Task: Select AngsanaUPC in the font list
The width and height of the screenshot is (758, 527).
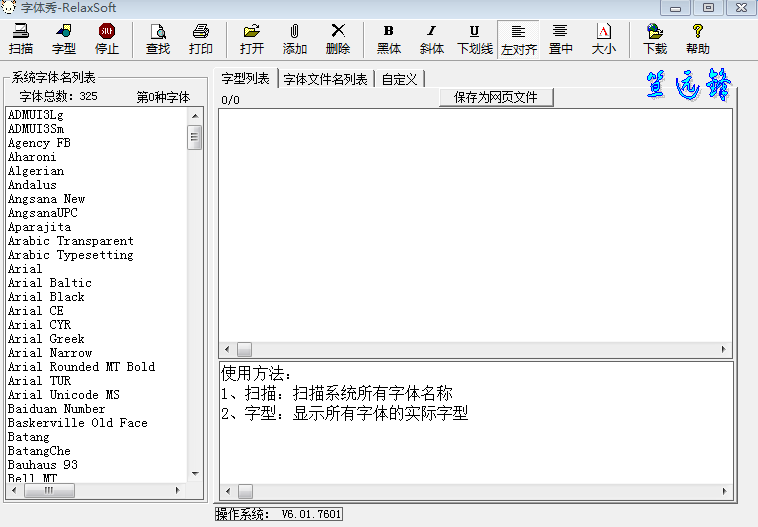Action: coord(43,213)
